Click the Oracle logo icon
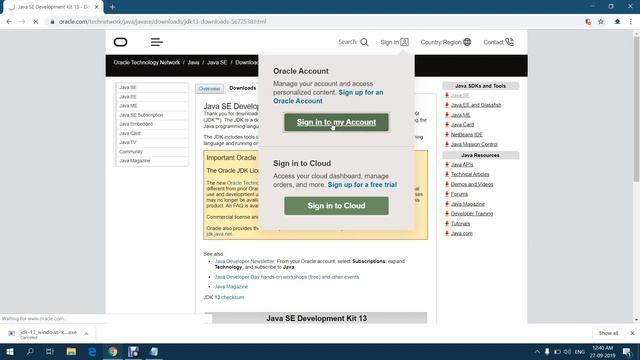This screenshot has height=360, width=640. click(x=120, y=42)
